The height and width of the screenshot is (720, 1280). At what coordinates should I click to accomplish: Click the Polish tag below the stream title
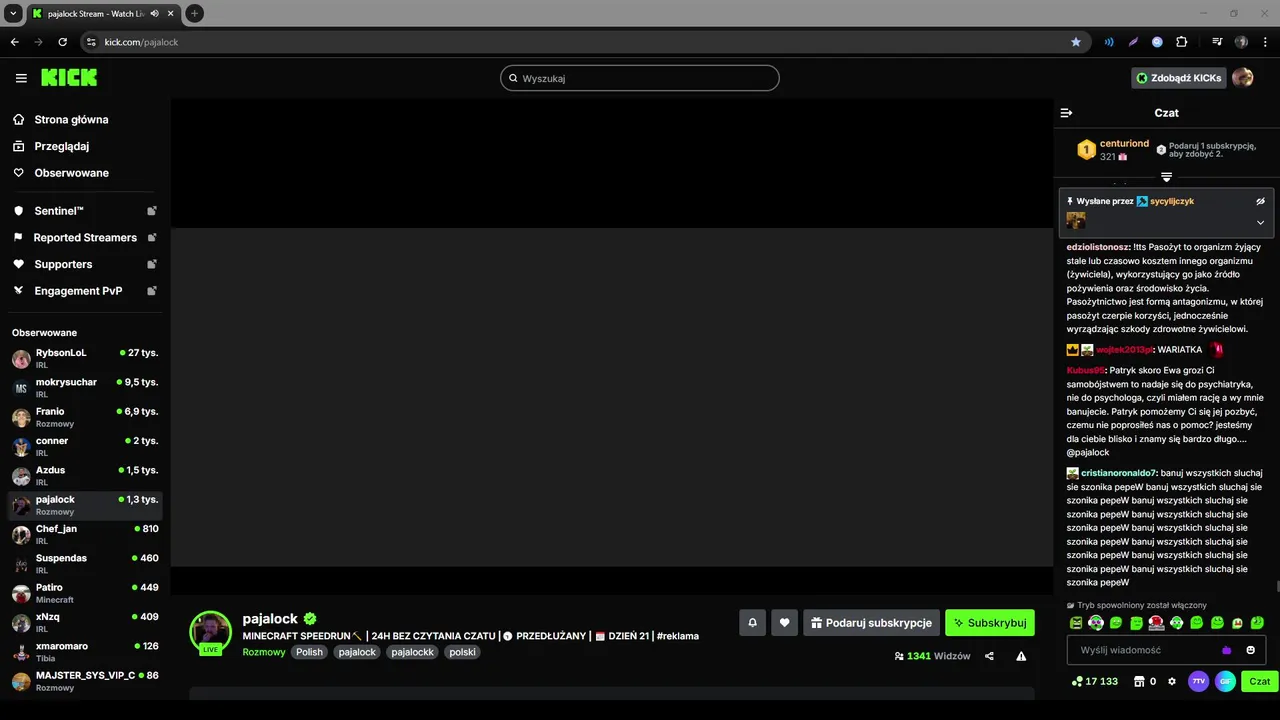click(309, 652)
